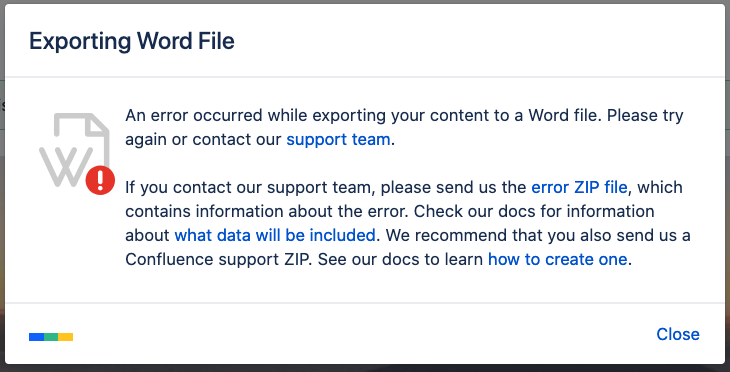
Task: Click the dimmed page backdrop below the dialog
Action: coord(365,368)
